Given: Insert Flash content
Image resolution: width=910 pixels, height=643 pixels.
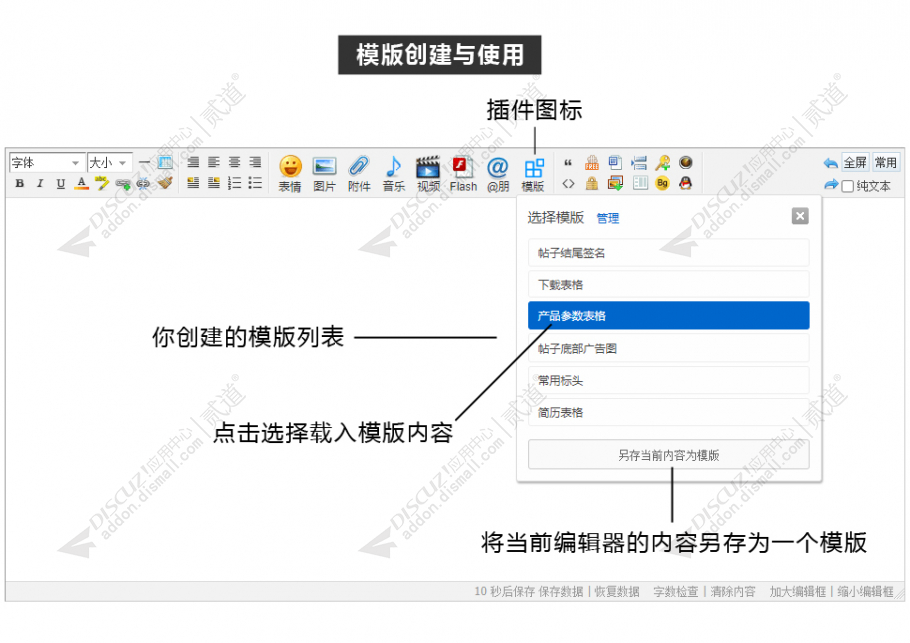Looking at the screenshot, I should 463,174.
